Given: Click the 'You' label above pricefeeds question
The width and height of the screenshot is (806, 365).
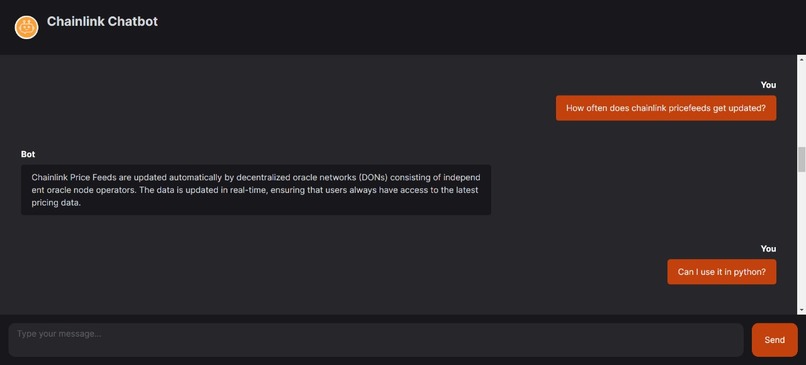Looking at the screenshot, I should click(x=768, y=85).
